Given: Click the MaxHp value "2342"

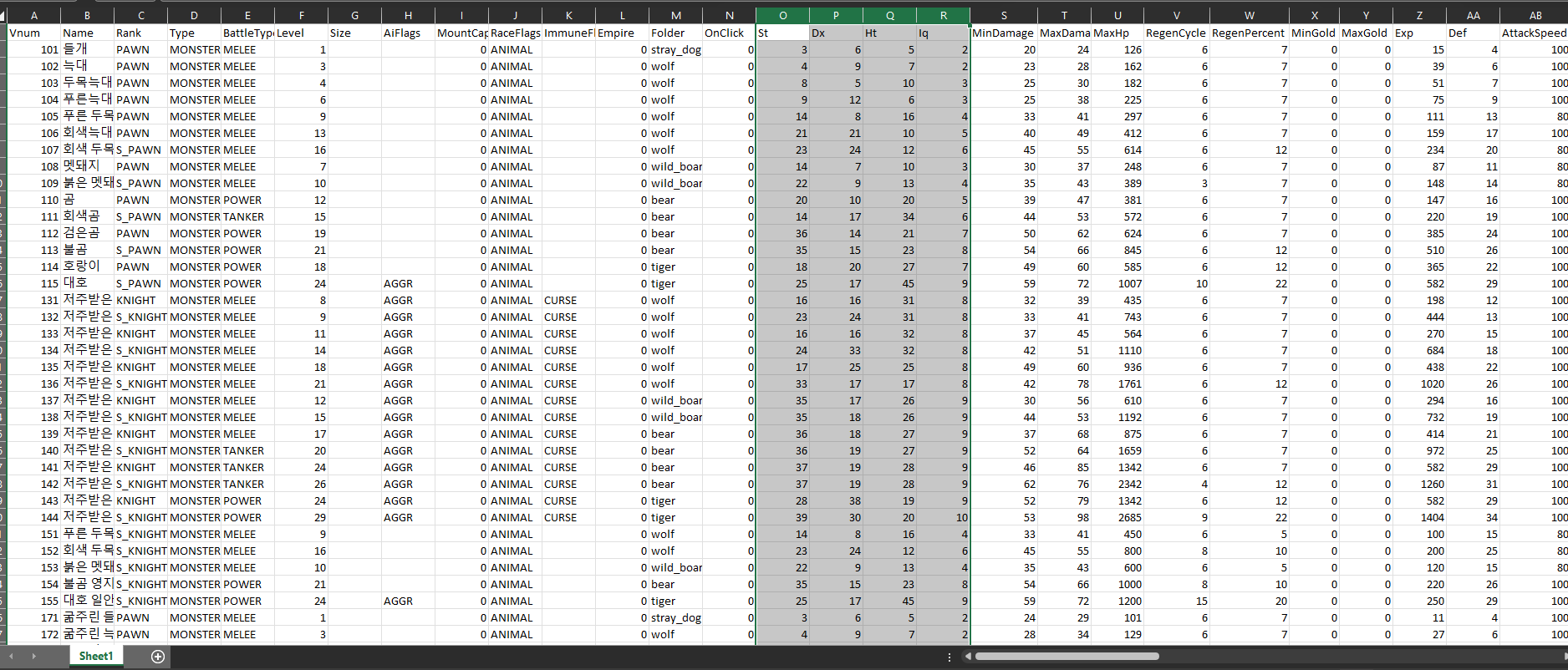Looking at the screenshot, I should coord(1117,485).
